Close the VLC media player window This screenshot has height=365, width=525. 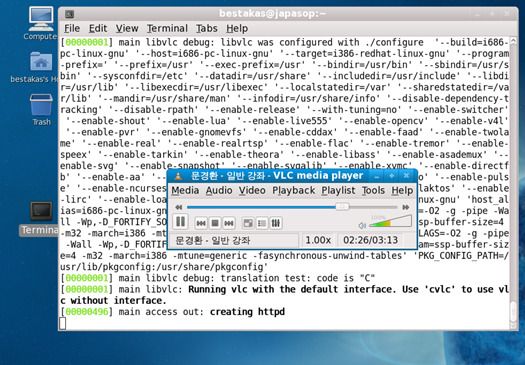point(406,175)
